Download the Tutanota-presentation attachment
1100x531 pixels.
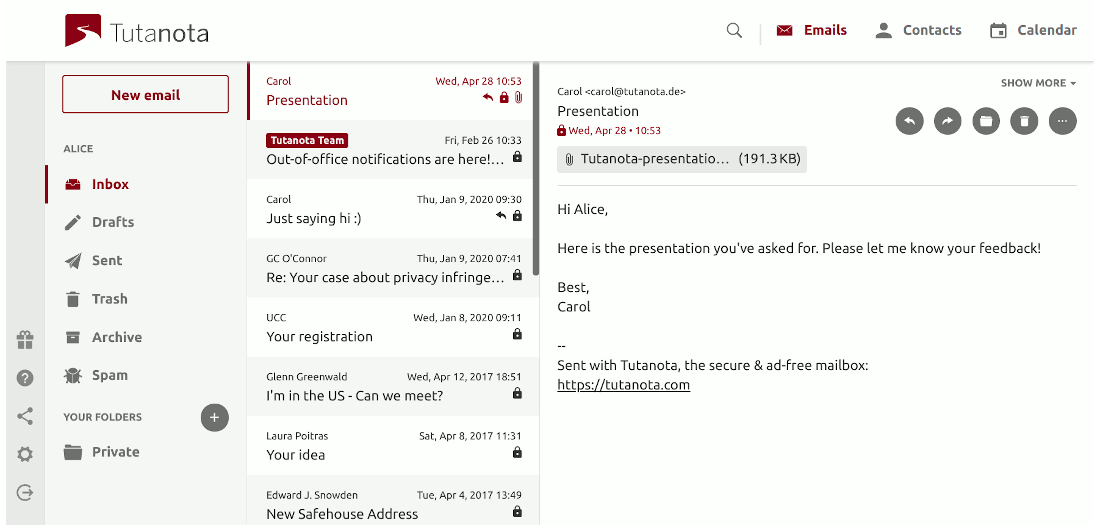click(682, 159)
